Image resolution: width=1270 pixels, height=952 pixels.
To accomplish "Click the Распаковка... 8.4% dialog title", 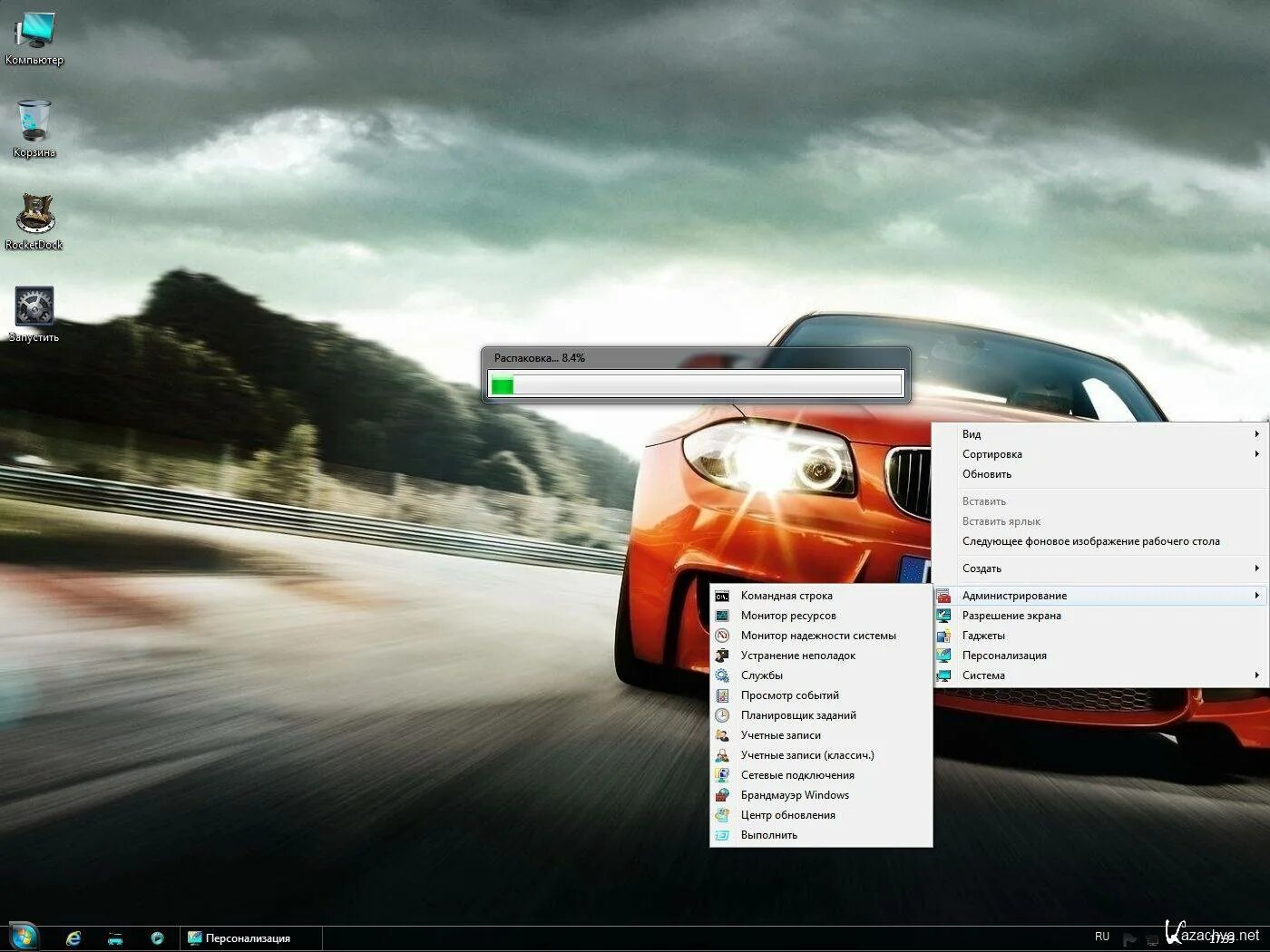I will tap(540, 358).
